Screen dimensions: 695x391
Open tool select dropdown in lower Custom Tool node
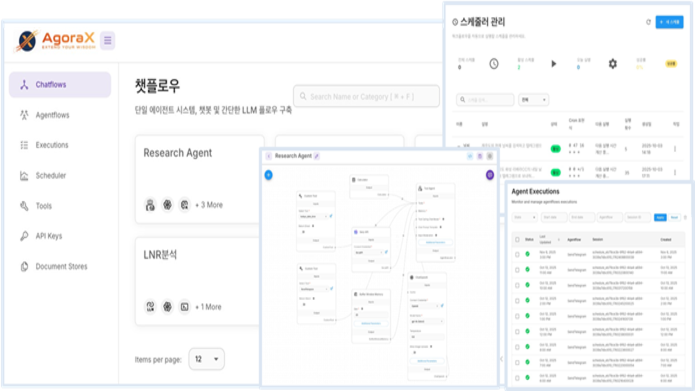tap(313, 289)
